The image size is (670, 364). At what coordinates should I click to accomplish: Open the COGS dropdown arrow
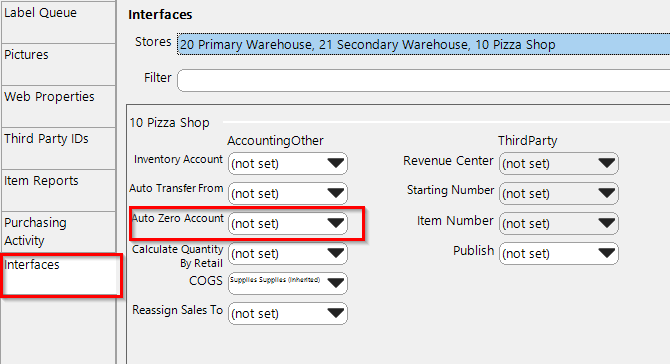click(x=335, y=283)
